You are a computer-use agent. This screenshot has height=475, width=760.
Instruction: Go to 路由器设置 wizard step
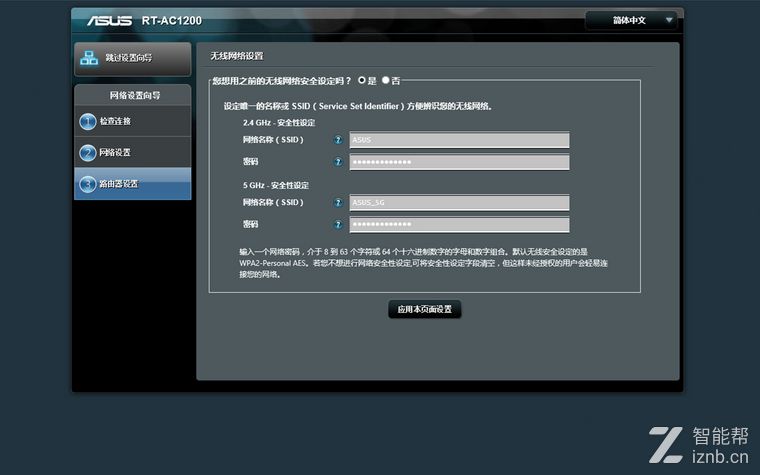133,184
